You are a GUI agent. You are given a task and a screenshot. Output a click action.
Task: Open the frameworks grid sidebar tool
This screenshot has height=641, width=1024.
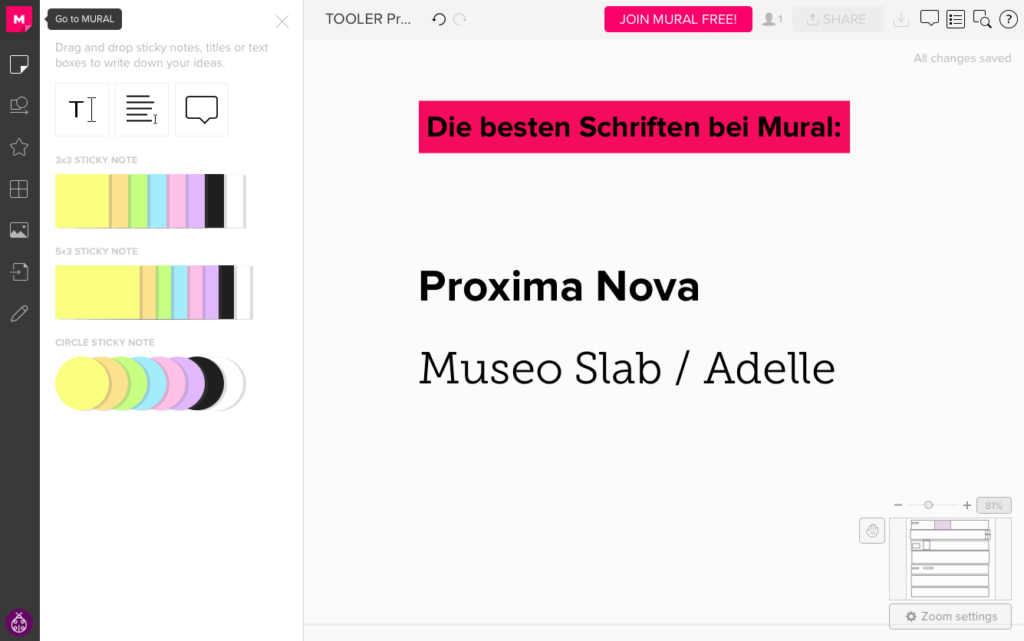(x=19, y=189)
